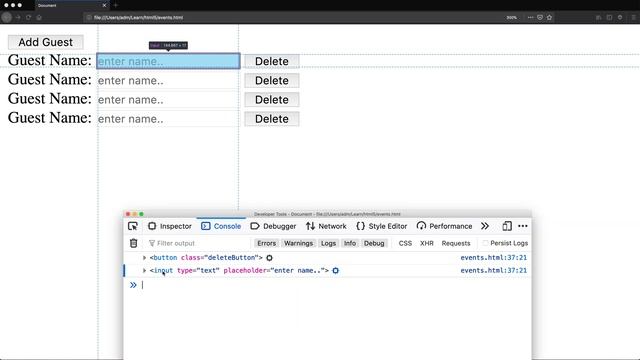
Task: Expand the logged button deleteButton element
Action: [x=144, y=258]
